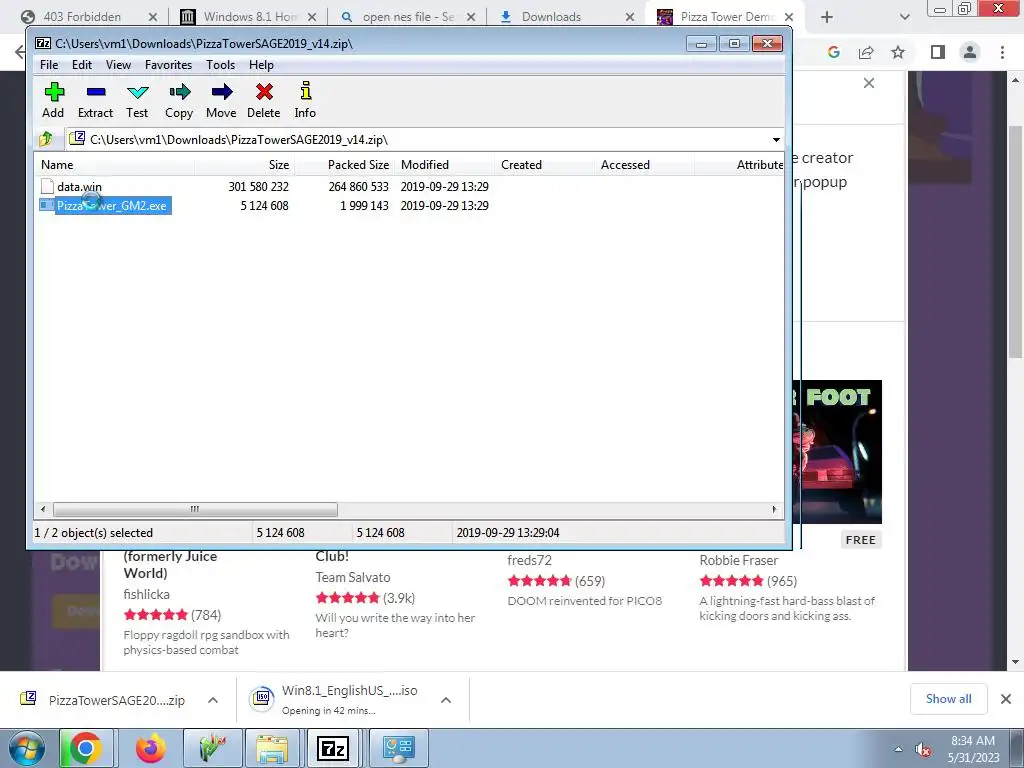Image resolution: width=1024 pixels, height=768 pixels.
Task: Sort by the Name column header
Action: (114, 165)
